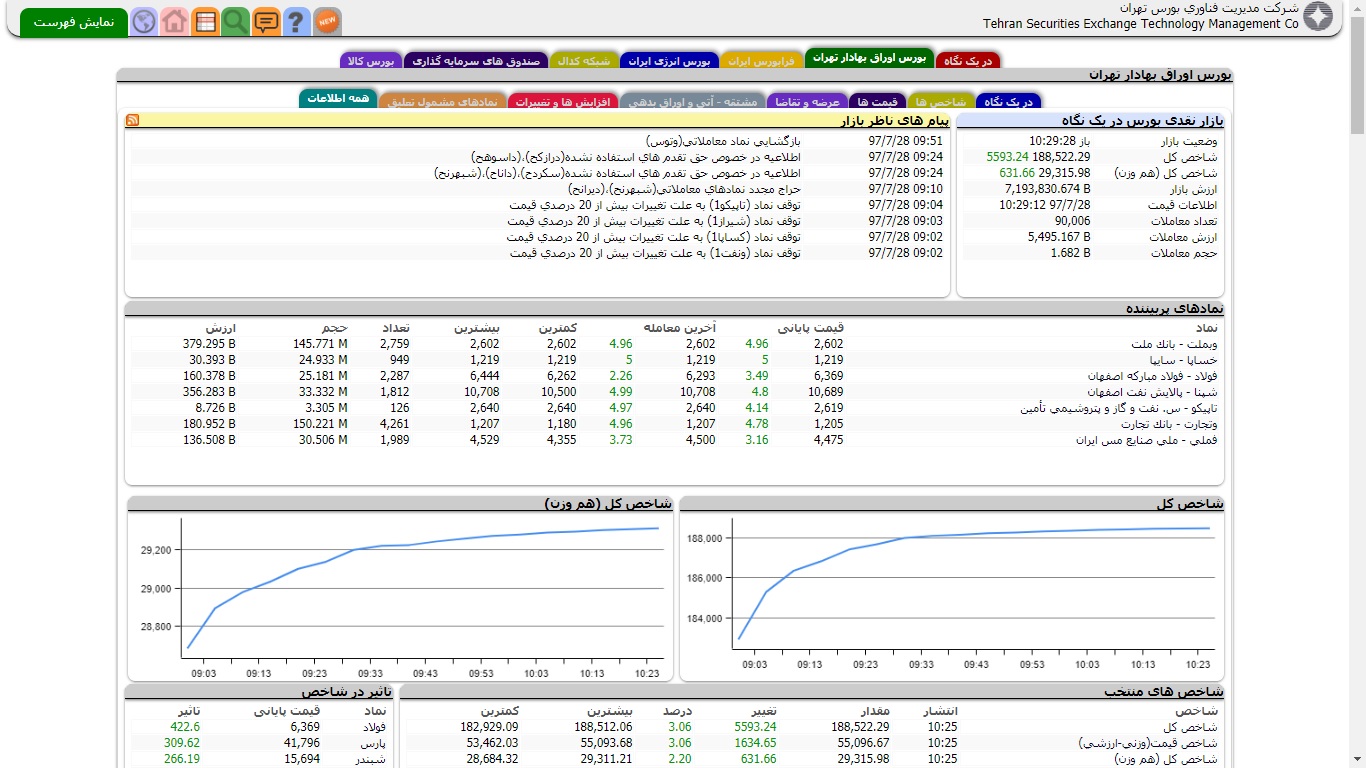Open the تاپيكو symbol link
1366x768 pixels.
(1119, 408)
